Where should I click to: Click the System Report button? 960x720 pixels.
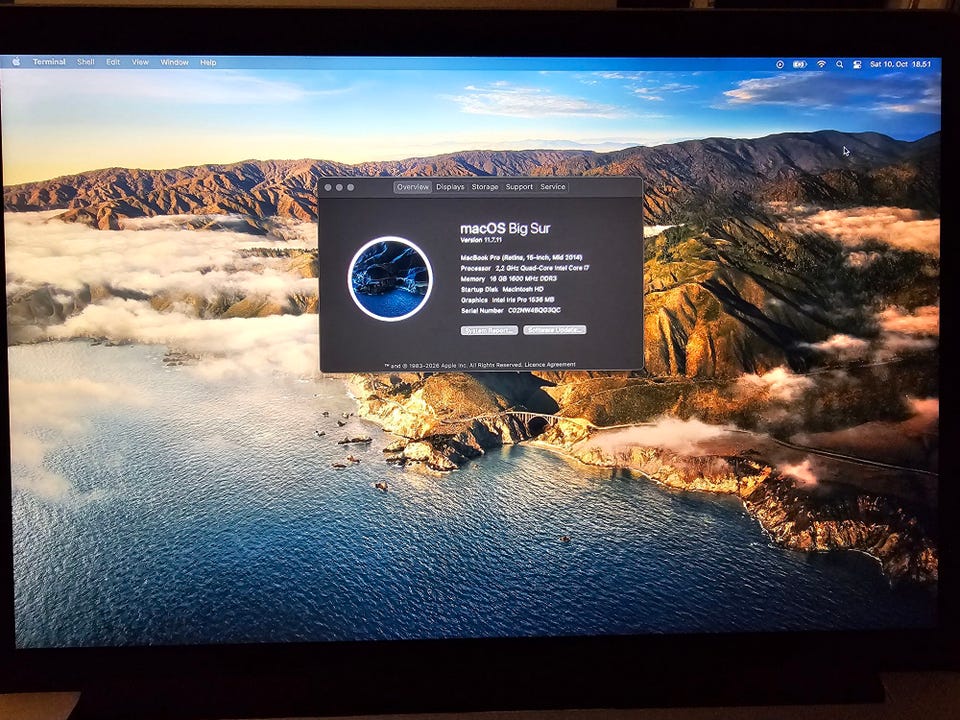[489, 330]
